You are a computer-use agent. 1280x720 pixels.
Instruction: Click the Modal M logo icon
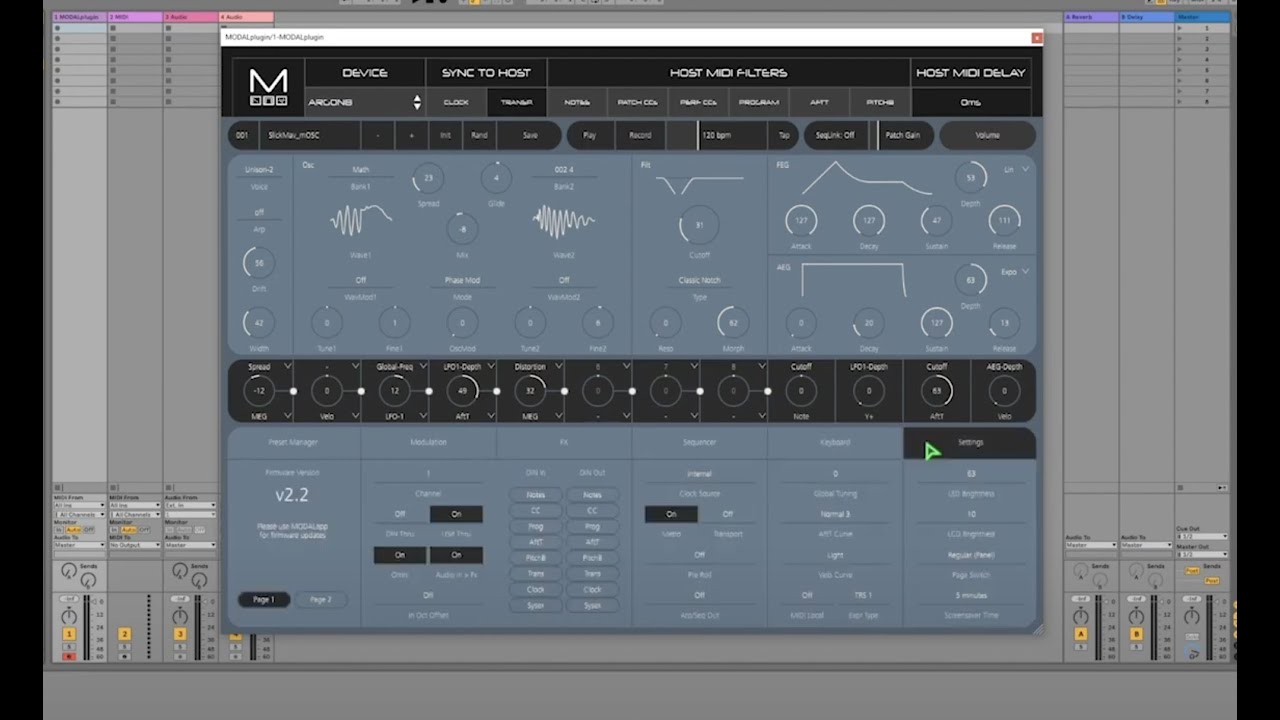268,88
